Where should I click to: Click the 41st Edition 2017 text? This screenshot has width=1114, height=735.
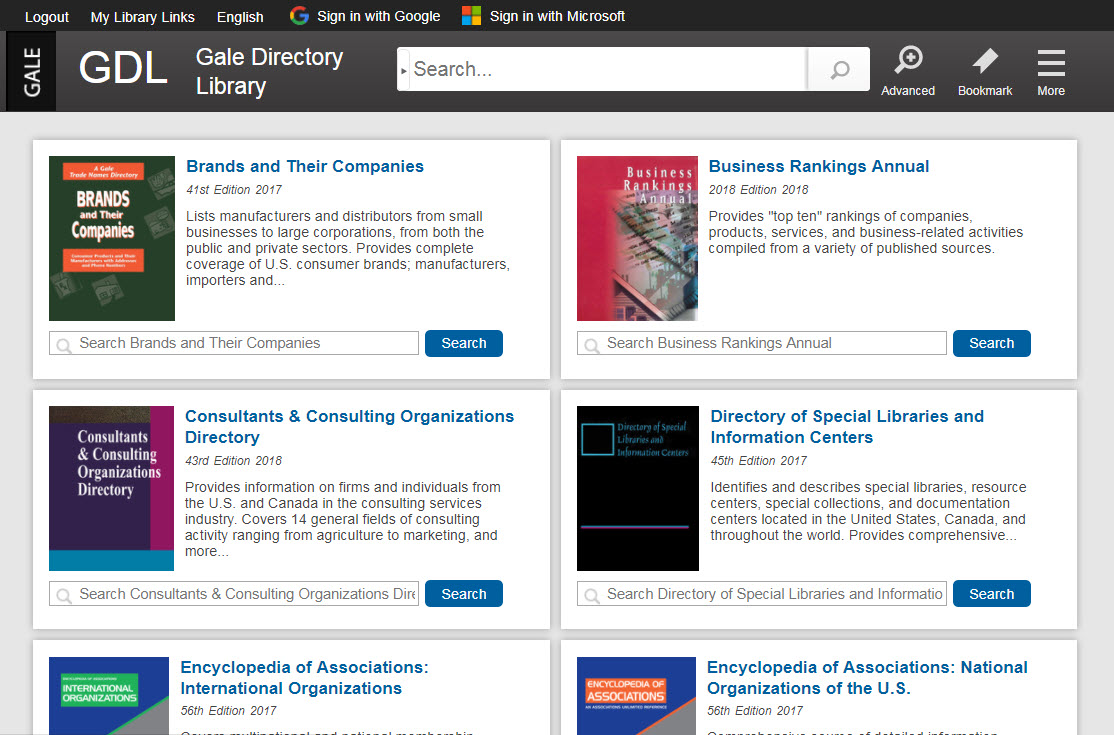pyautogui.click(x=234, y=190)
